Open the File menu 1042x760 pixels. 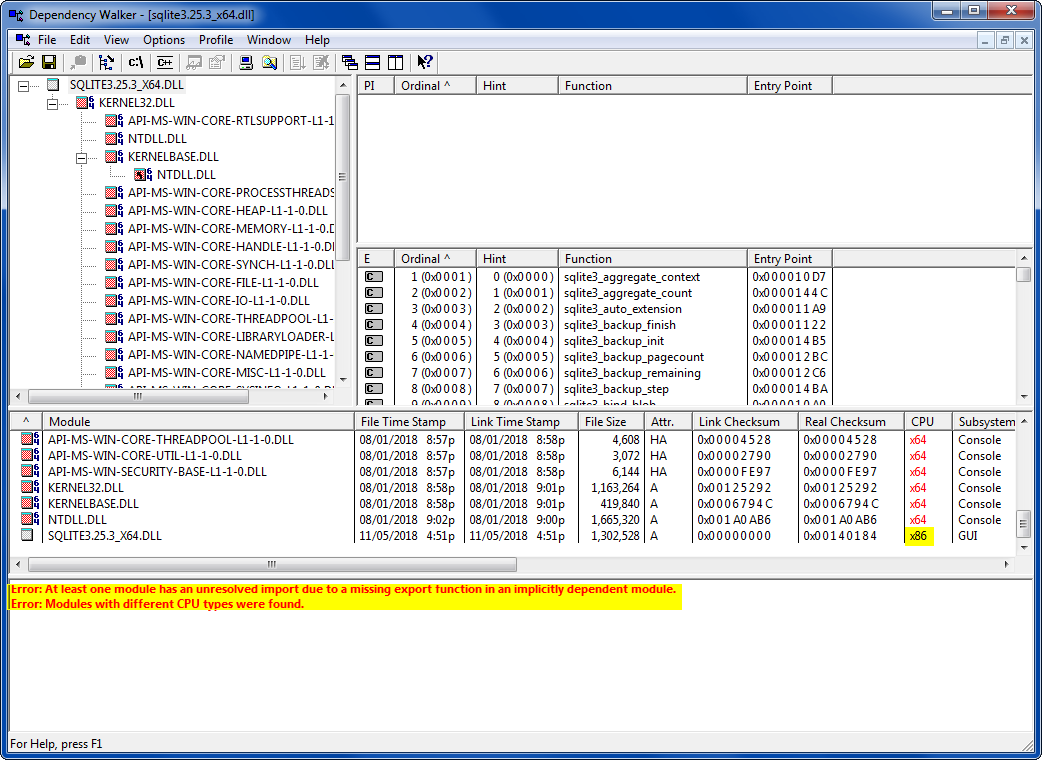(x=47, y=40)
